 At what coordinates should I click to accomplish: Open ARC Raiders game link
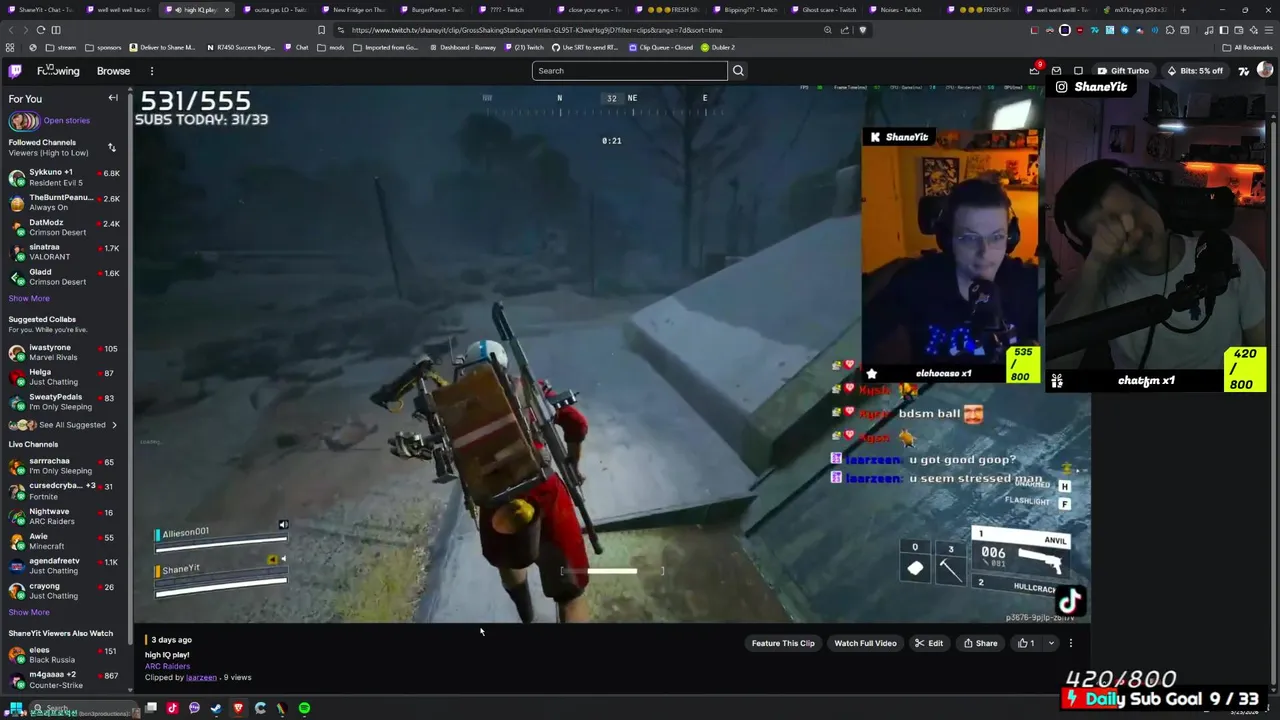(167, 666)
